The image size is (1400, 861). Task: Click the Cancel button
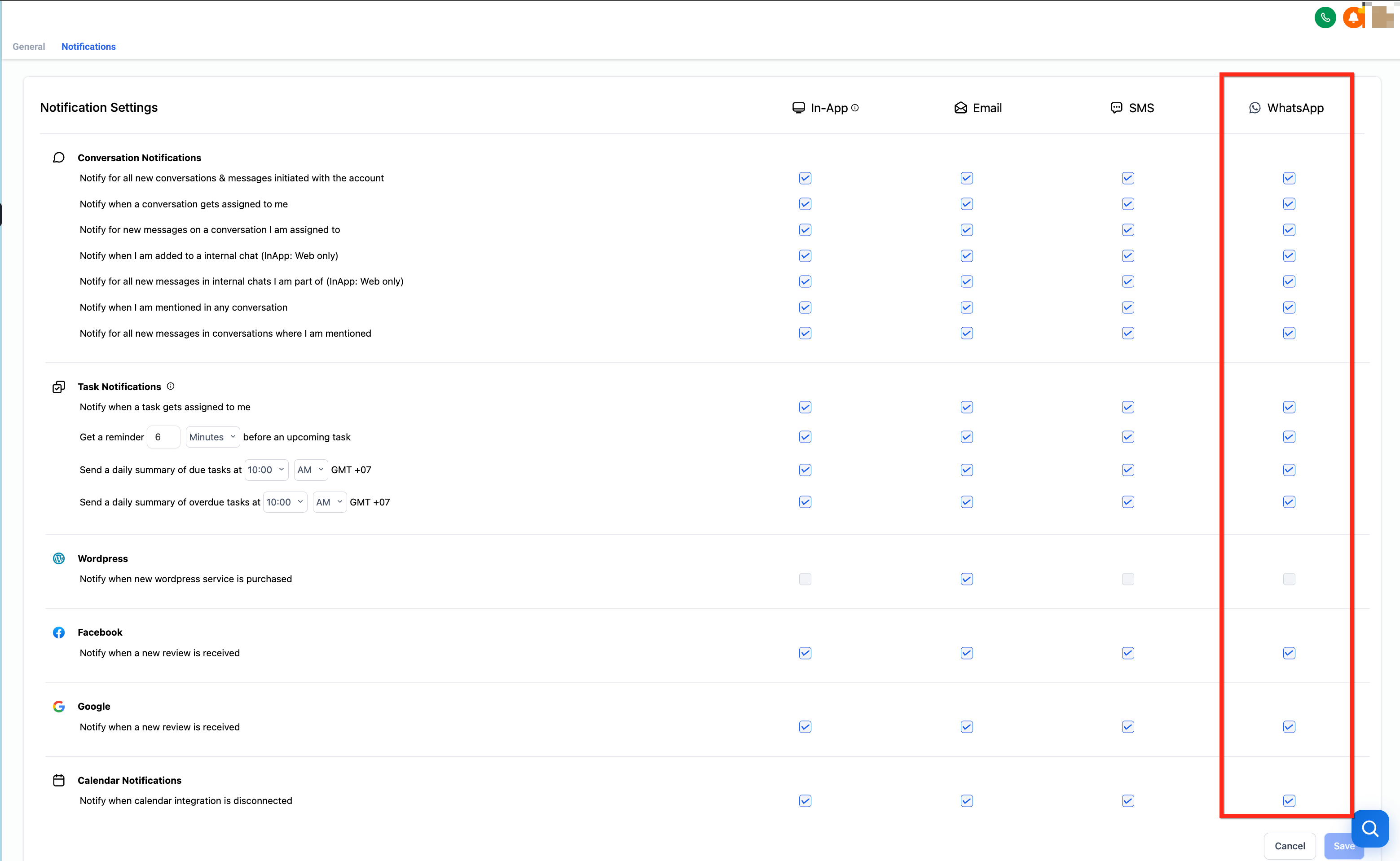click(1290, 846)
